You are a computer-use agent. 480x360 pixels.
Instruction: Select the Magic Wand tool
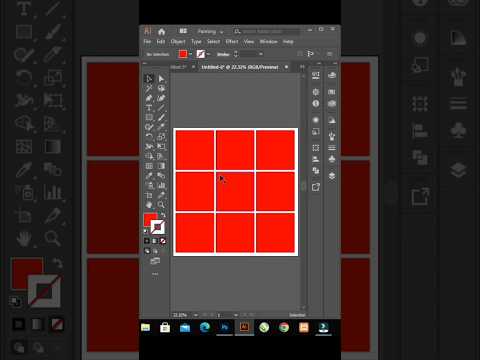click(x=149, y=88)
